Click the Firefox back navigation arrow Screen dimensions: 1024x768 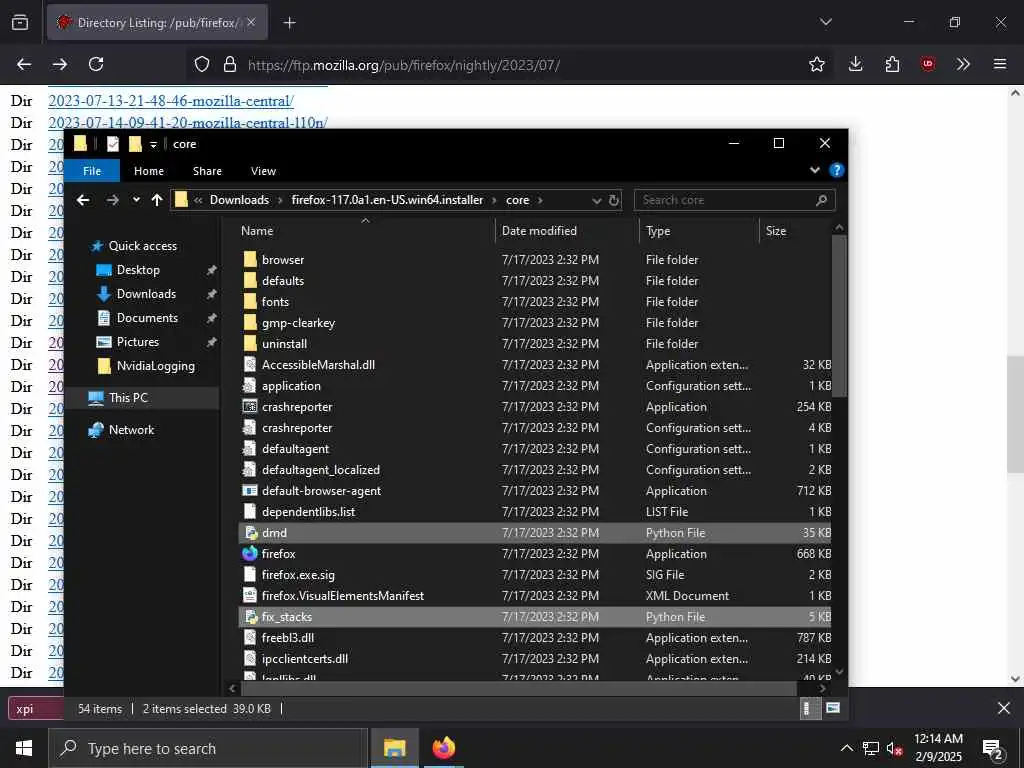tap(24, 64)
